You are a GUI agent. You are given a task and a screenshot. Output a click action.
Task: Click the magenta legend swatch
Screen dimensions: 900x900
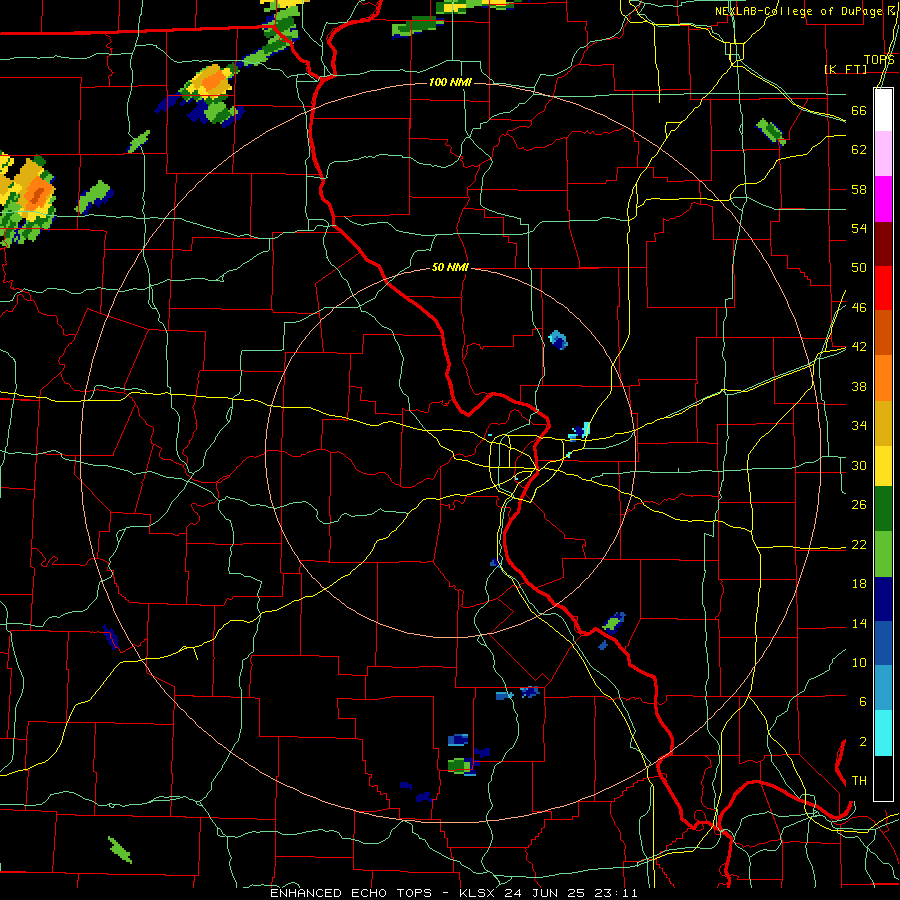883,199
